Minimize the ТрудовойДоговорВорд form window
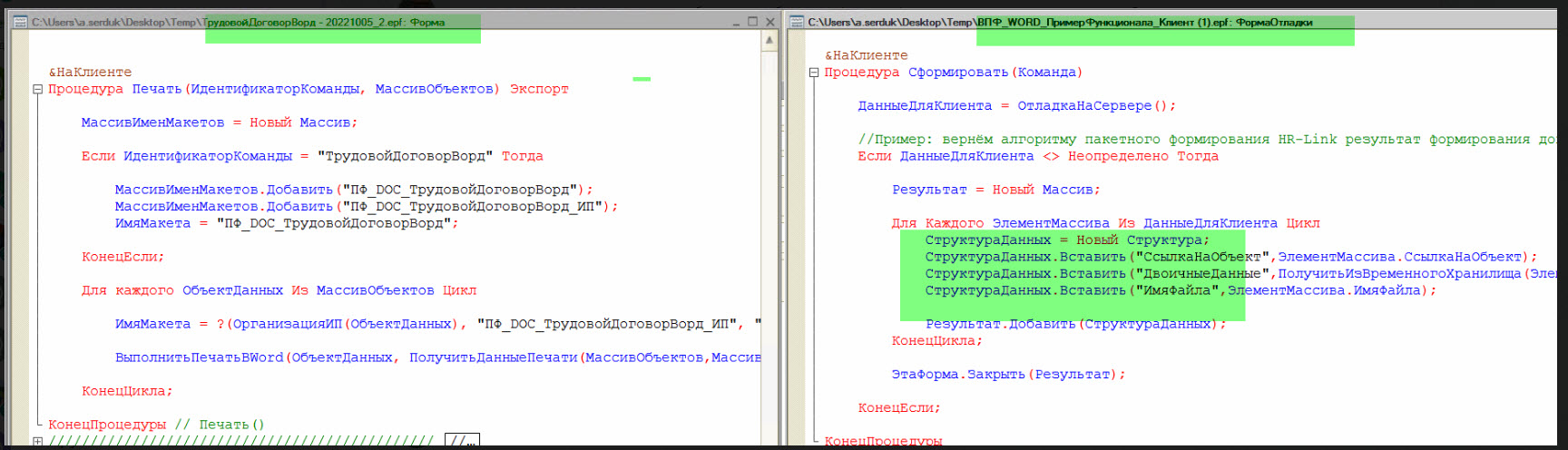Viewport: 1568px width, 450px height. tap(736, 23)
